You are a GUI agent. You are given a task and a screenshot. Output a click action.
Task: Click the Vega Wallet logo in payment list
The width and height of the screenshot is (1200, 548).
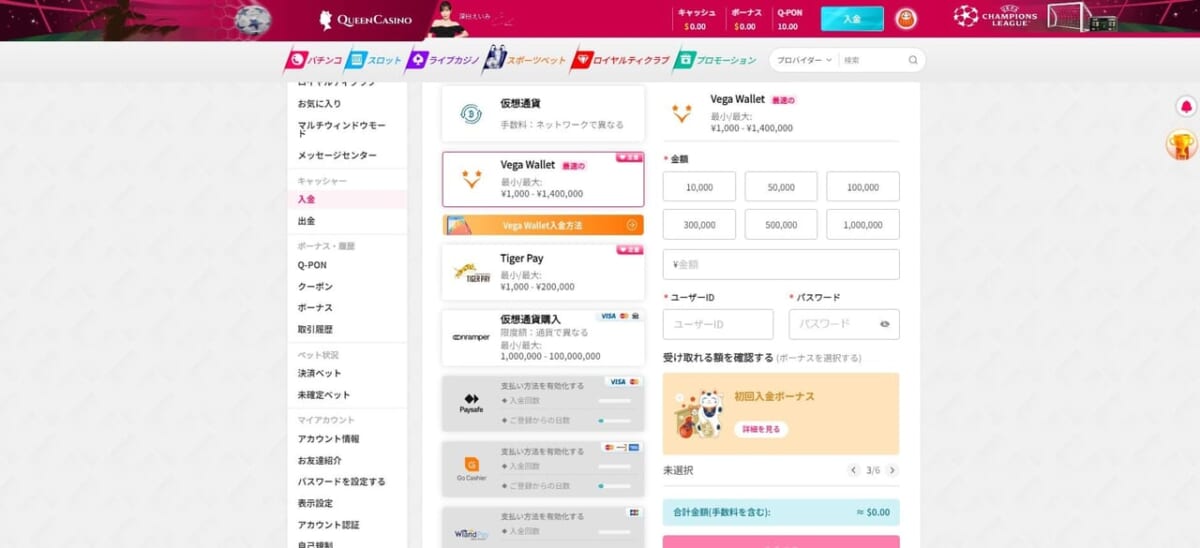click(x=471, y=179)
